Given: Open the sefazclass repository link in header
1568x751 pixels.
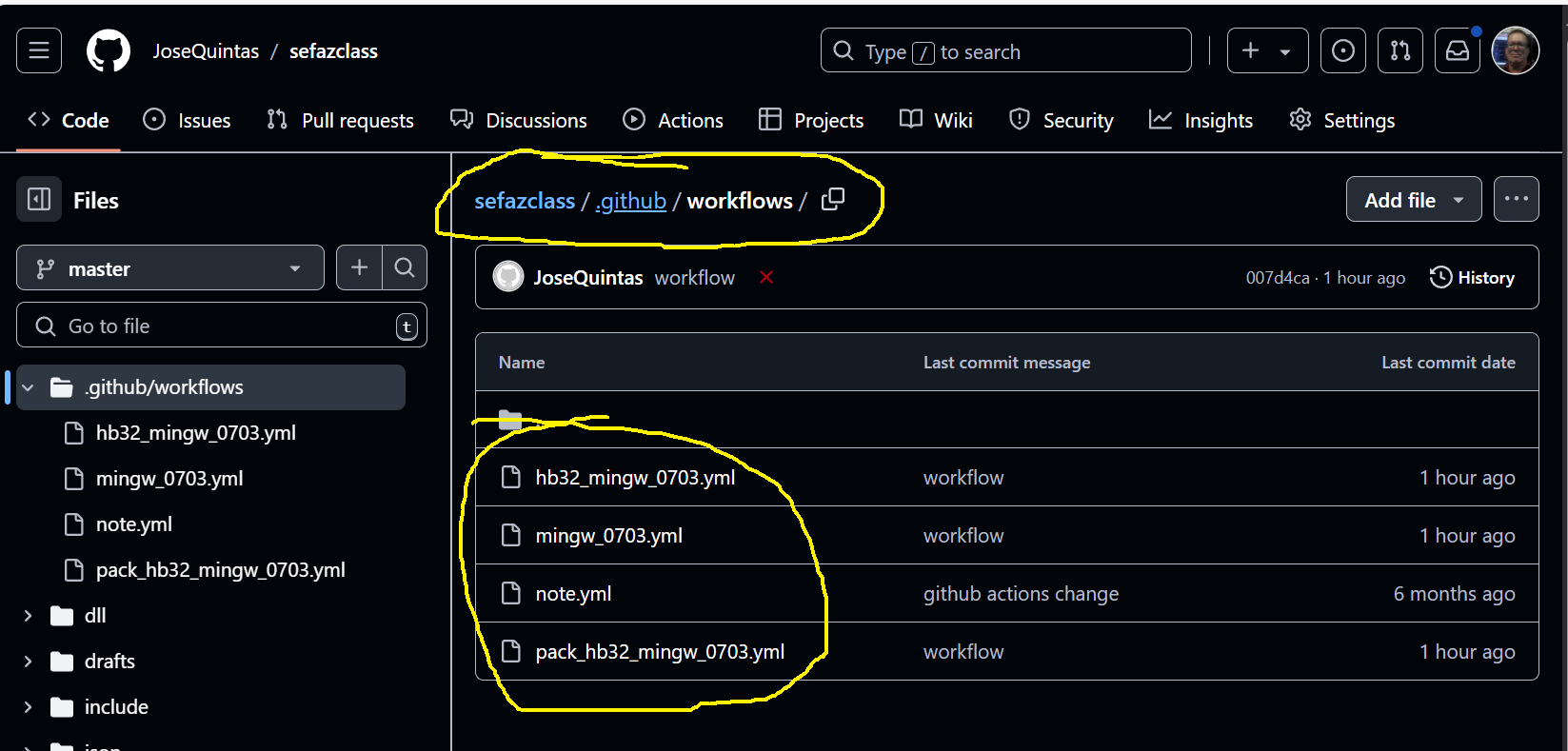Looking at the screenshot, I should click(333, 51).
